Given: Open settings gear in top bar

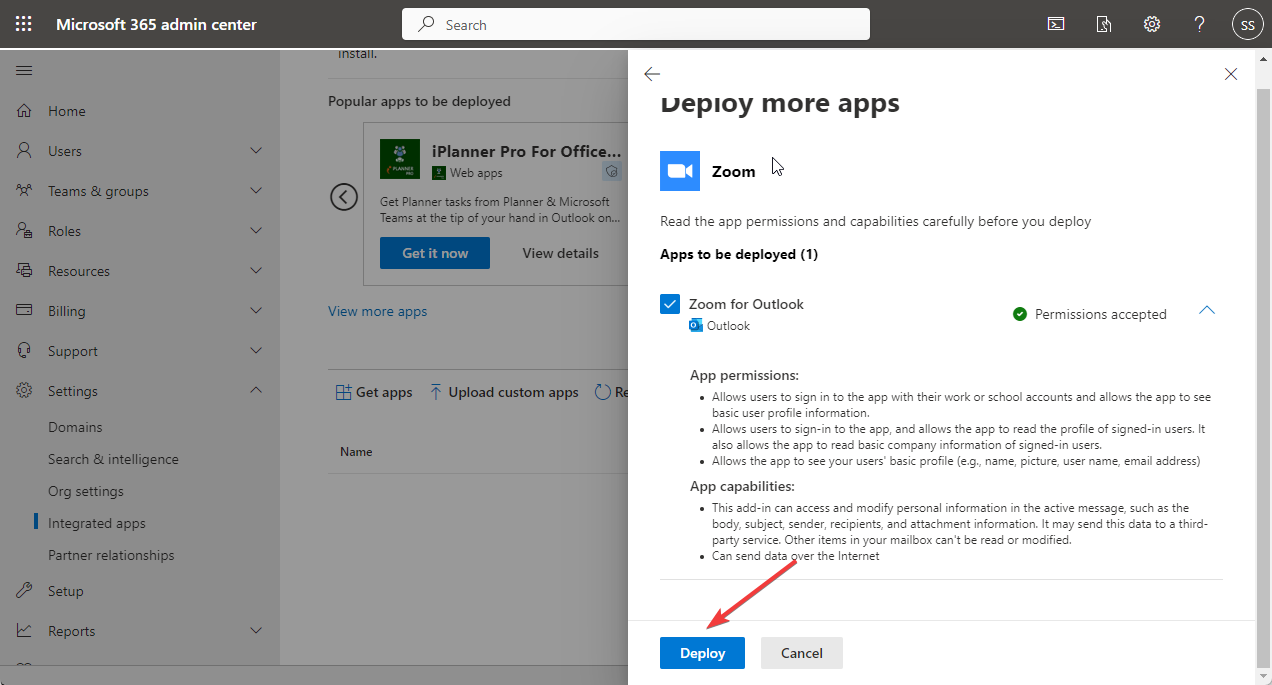Looking at the screenshot, I should pos(1152,24).
